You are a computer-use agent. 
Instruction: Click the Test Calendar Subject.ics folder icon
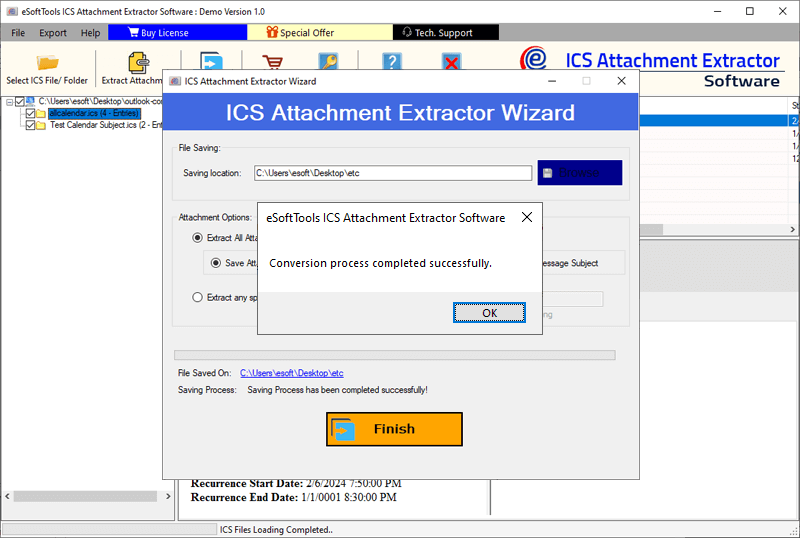click(41, 125)
